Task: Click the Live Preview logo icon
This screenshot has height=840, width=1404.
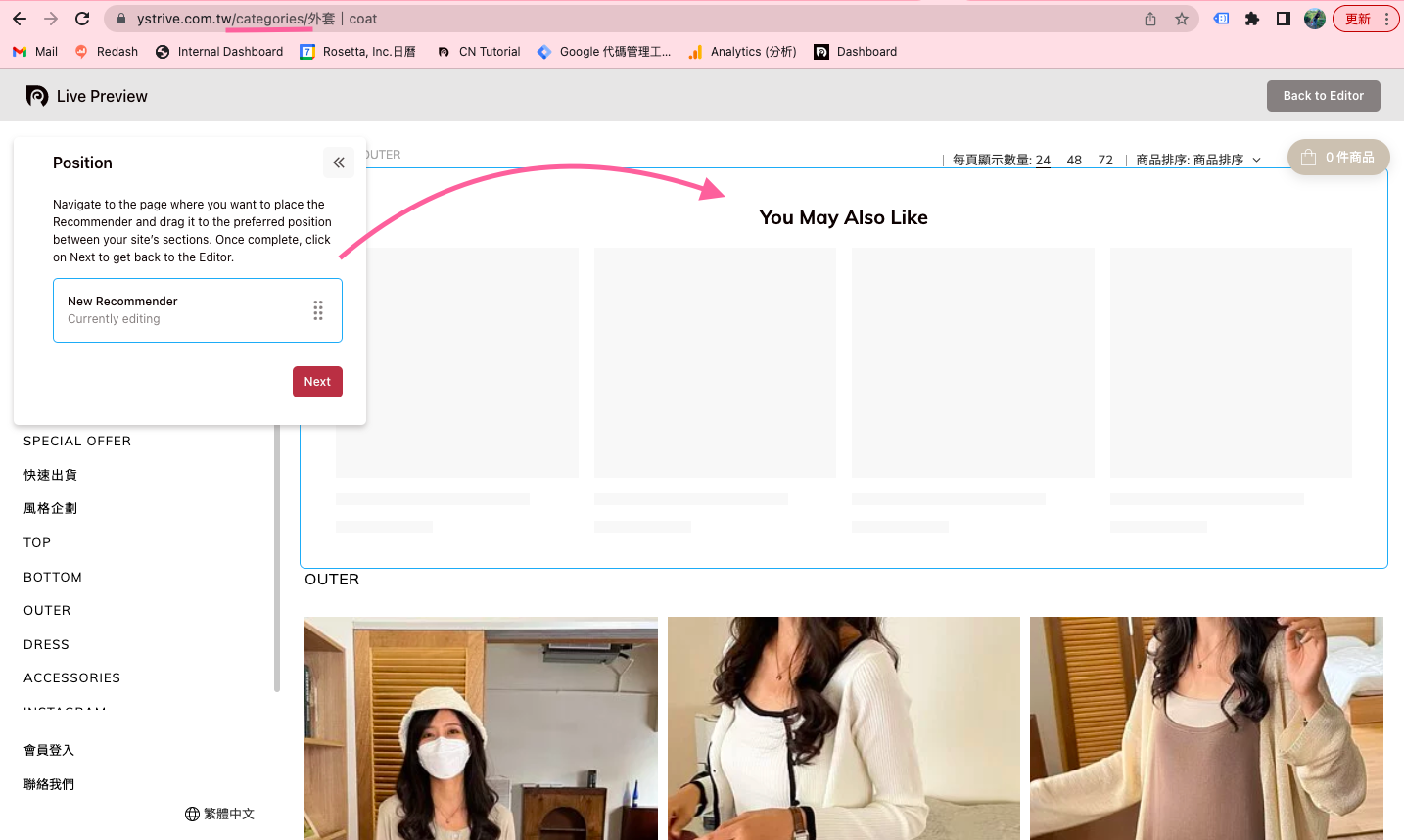Action: point(37,96)
